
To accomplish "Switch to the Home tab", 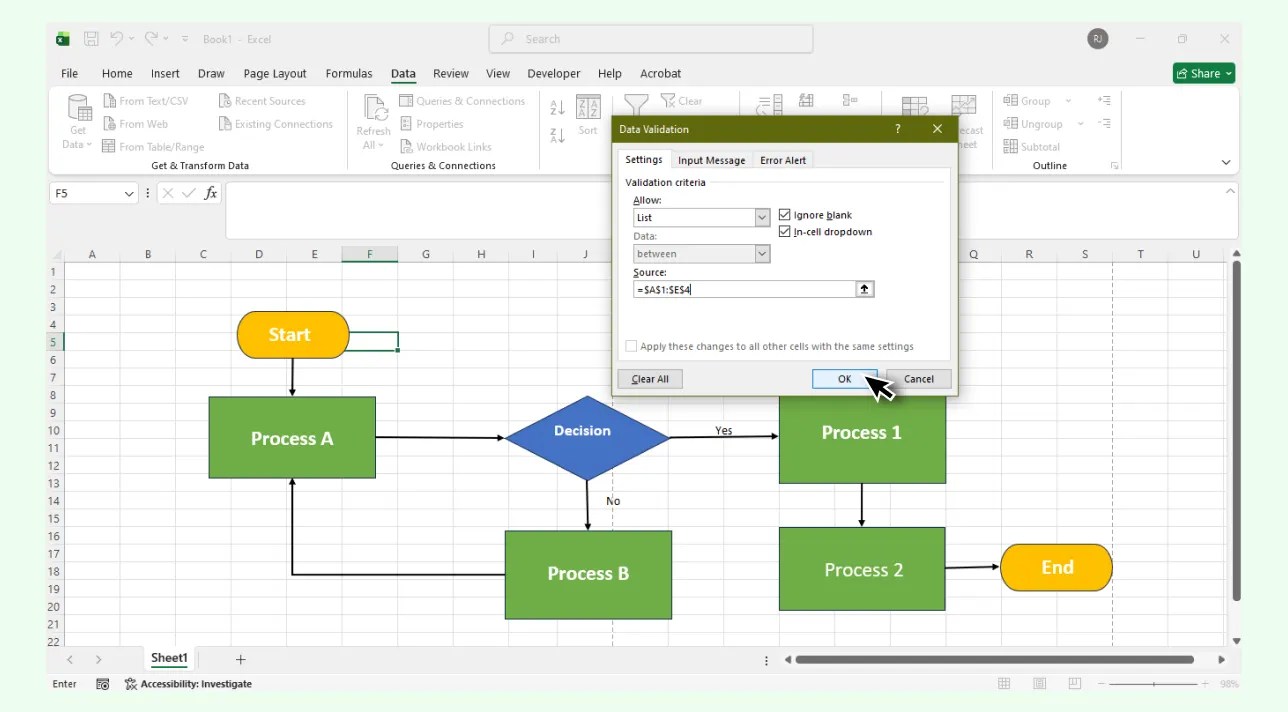I will pyautogui.click(x=117, y=73).
